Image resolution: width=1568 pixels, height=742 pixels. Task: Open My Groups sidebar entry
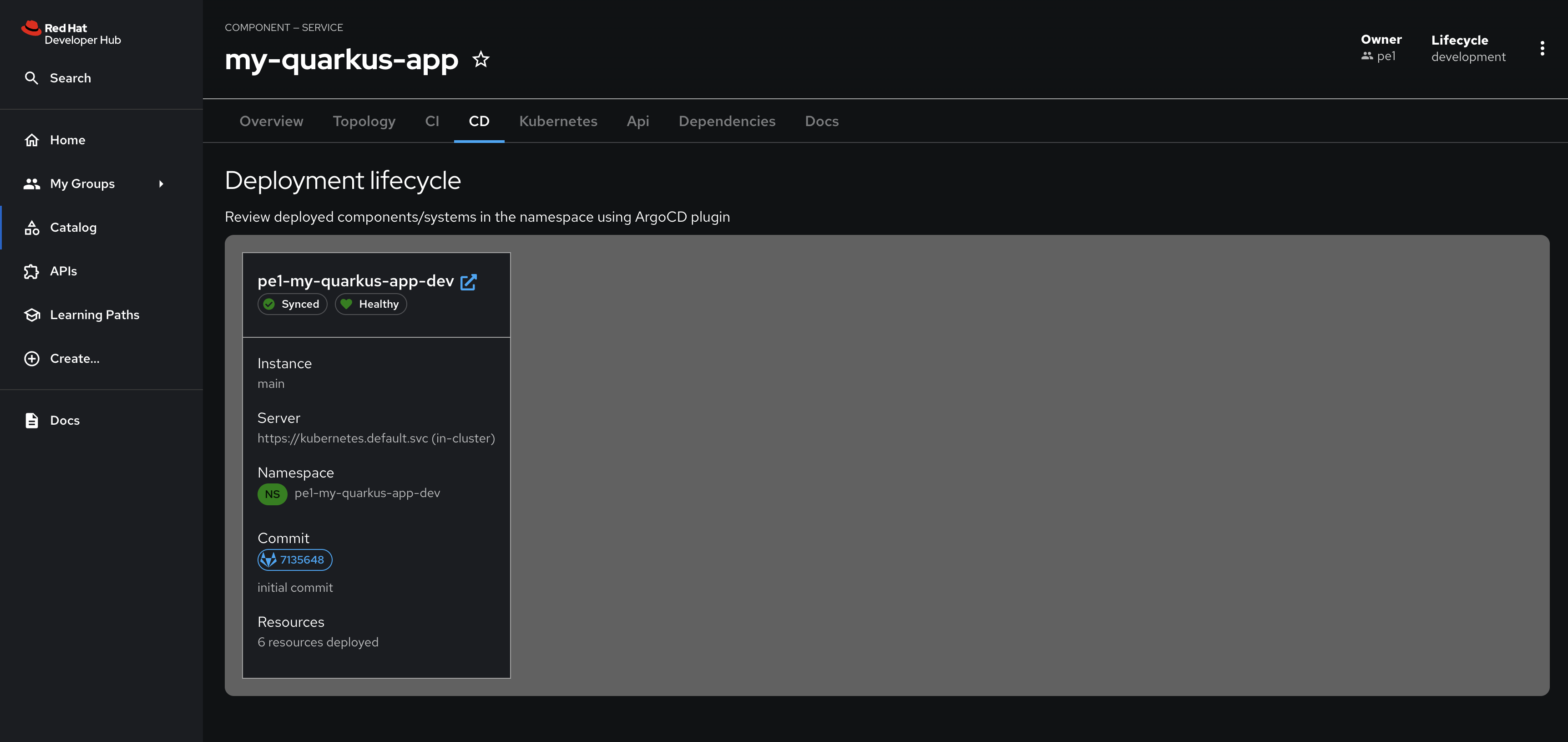101,183
